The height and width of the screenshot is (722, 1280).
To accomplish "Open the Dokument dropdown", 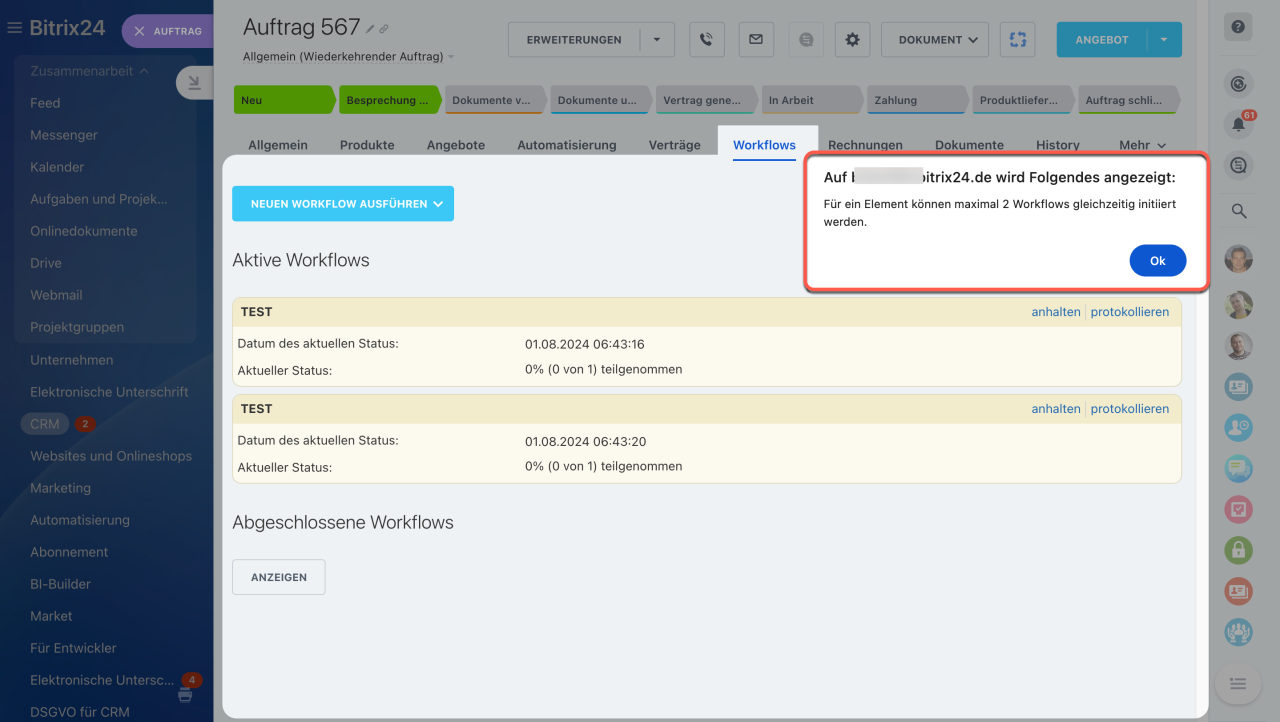I will click(935, 40).
